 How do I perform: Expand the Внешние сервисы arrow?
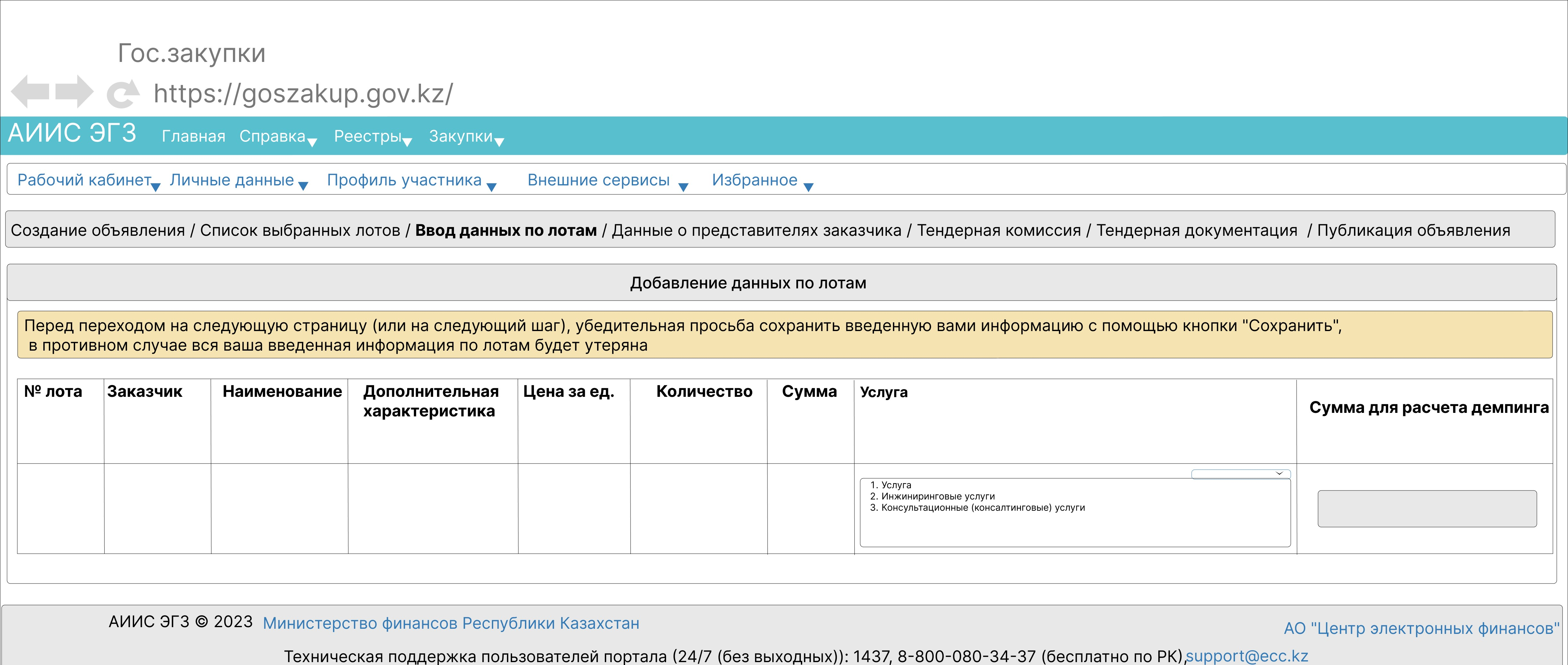(683, 187)
